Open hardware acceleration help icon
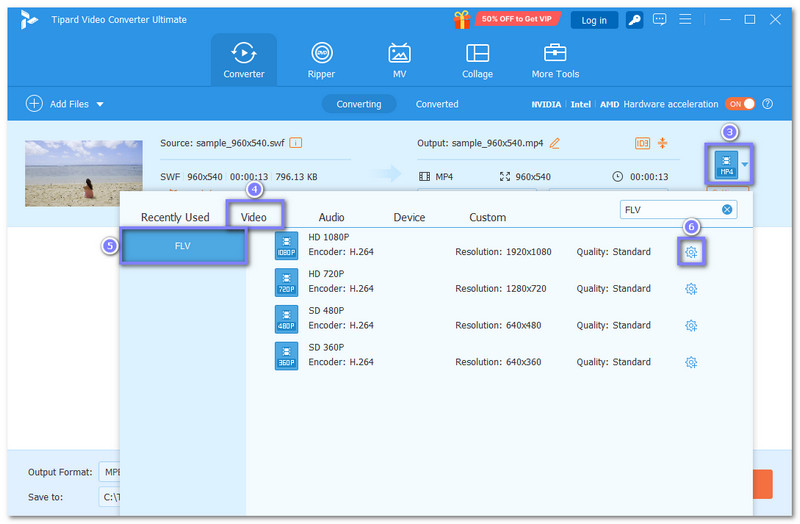The width and height of the screenshot is (800, 524). [767, 104]
